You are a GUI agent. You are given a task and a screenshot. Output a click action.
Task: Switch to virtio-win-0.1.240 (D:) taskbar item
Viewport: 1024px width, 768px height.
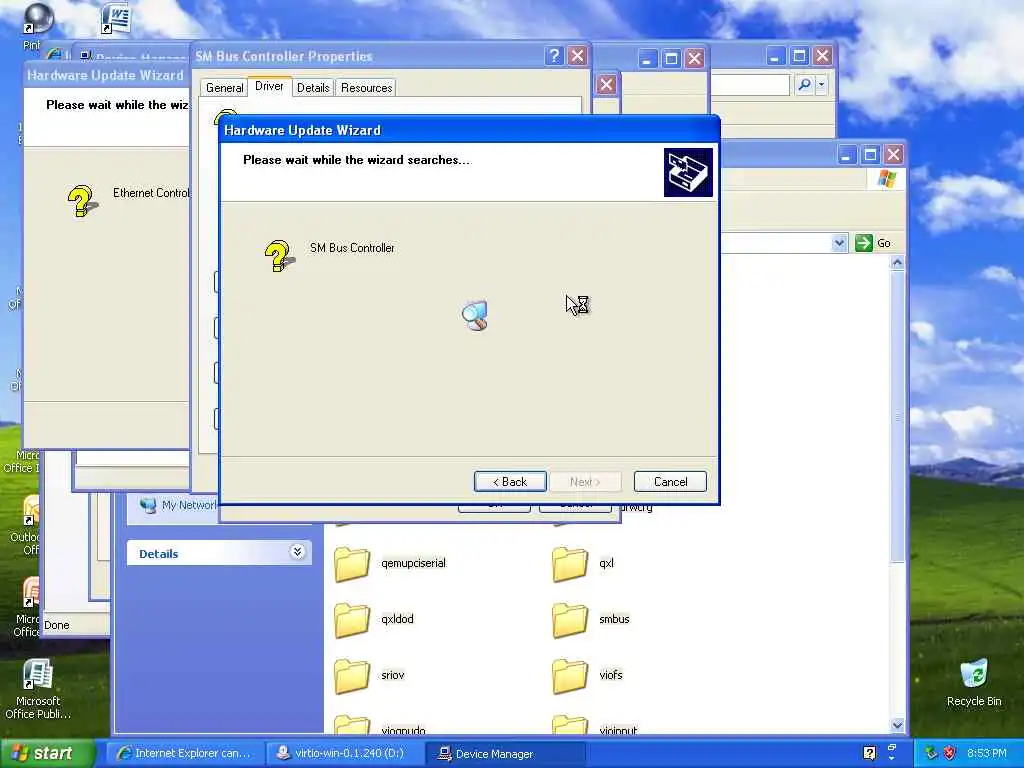coord(345,753)
